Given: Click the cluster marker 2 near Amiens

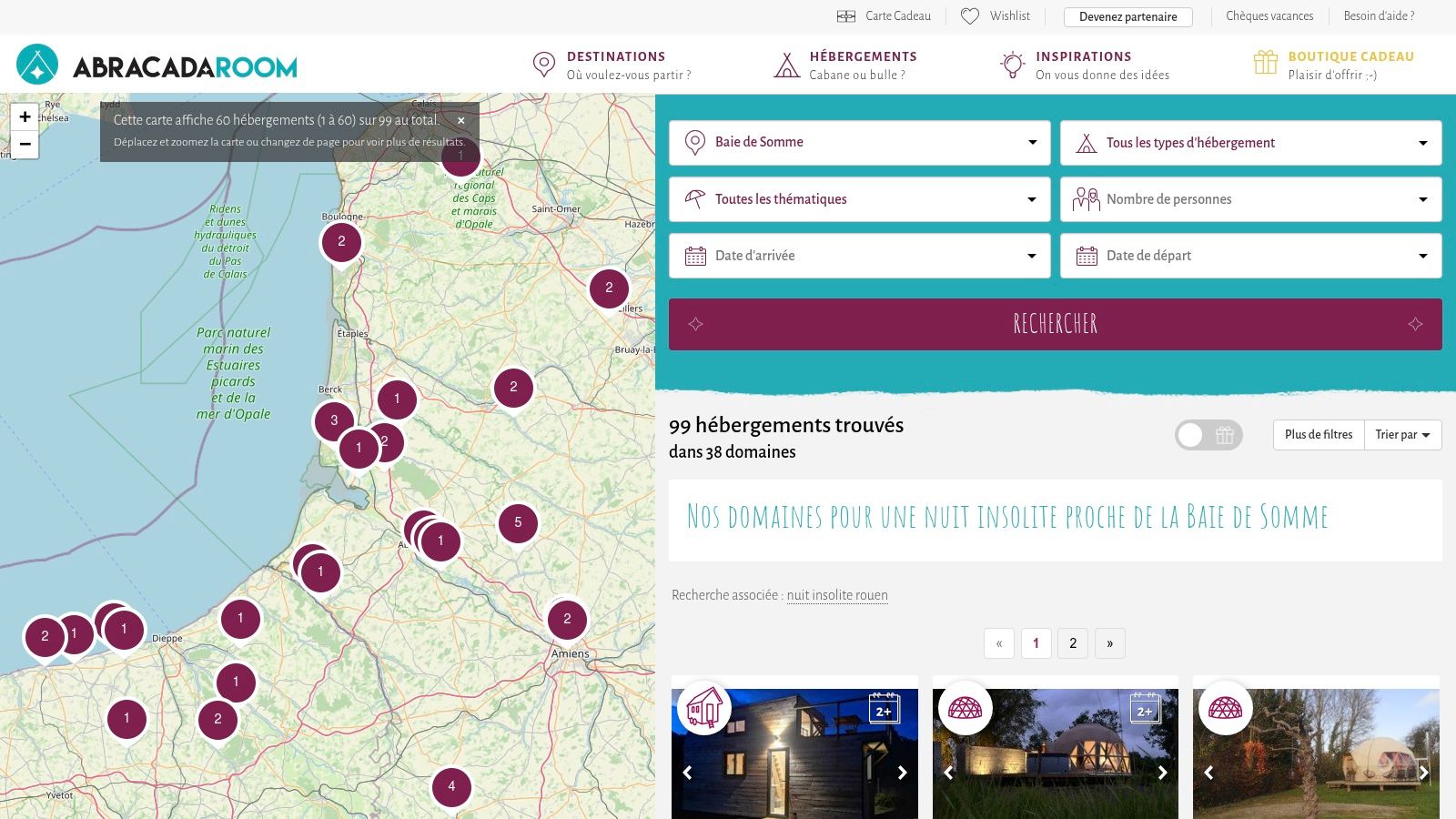Looking at the screenshot, I should coord(567,619).
